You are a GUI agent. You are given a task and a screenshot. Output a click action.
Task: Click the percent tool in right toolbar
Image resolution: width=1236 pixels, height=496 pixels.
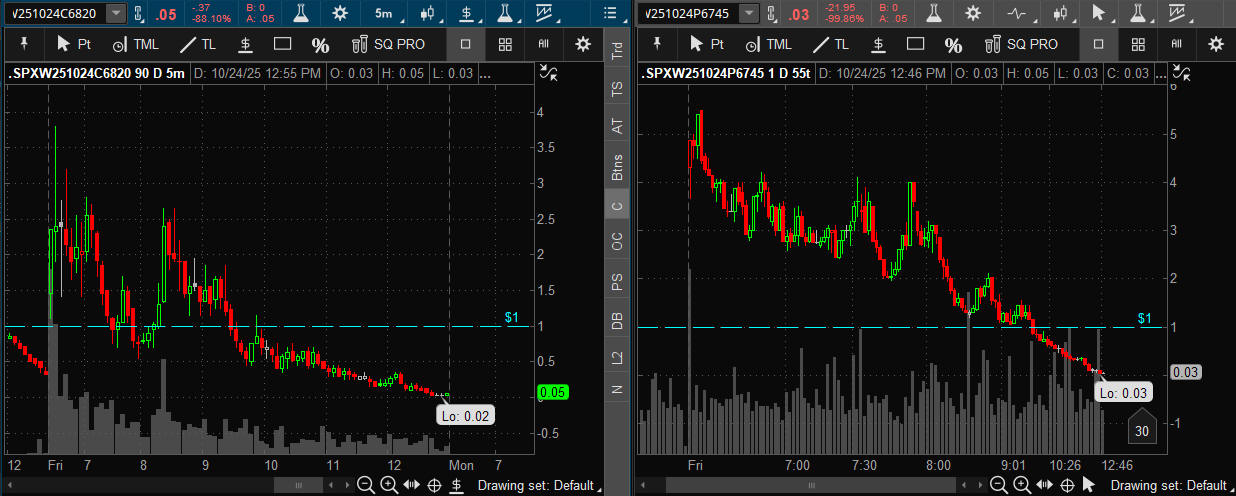point(953,44)
